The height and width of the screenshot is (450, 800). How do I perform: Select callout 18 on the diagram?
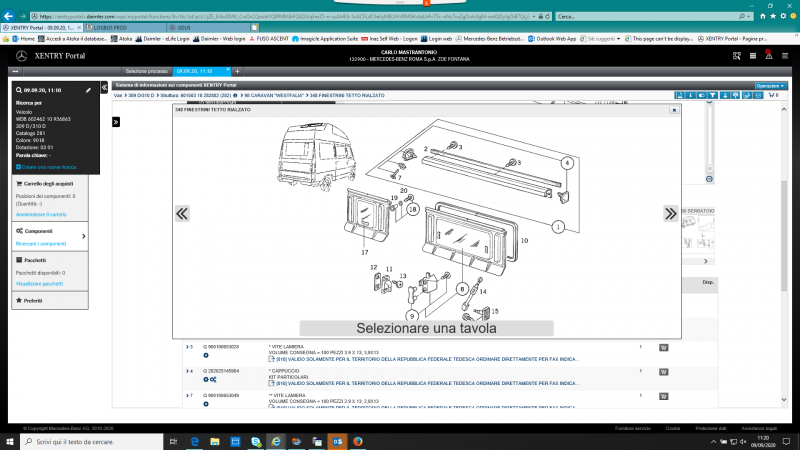[413, 209]
